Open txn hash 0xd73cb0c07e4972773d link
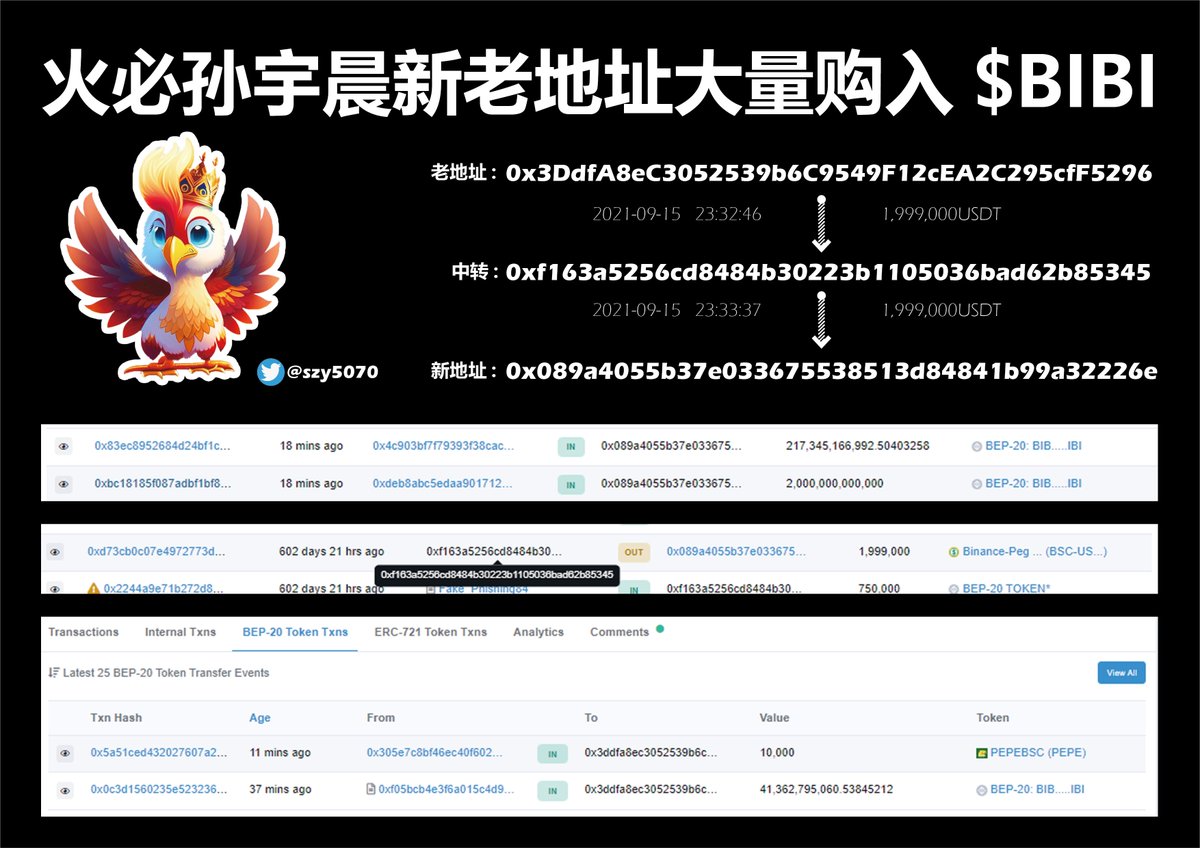1200x848 pixels. pos(157,552)
